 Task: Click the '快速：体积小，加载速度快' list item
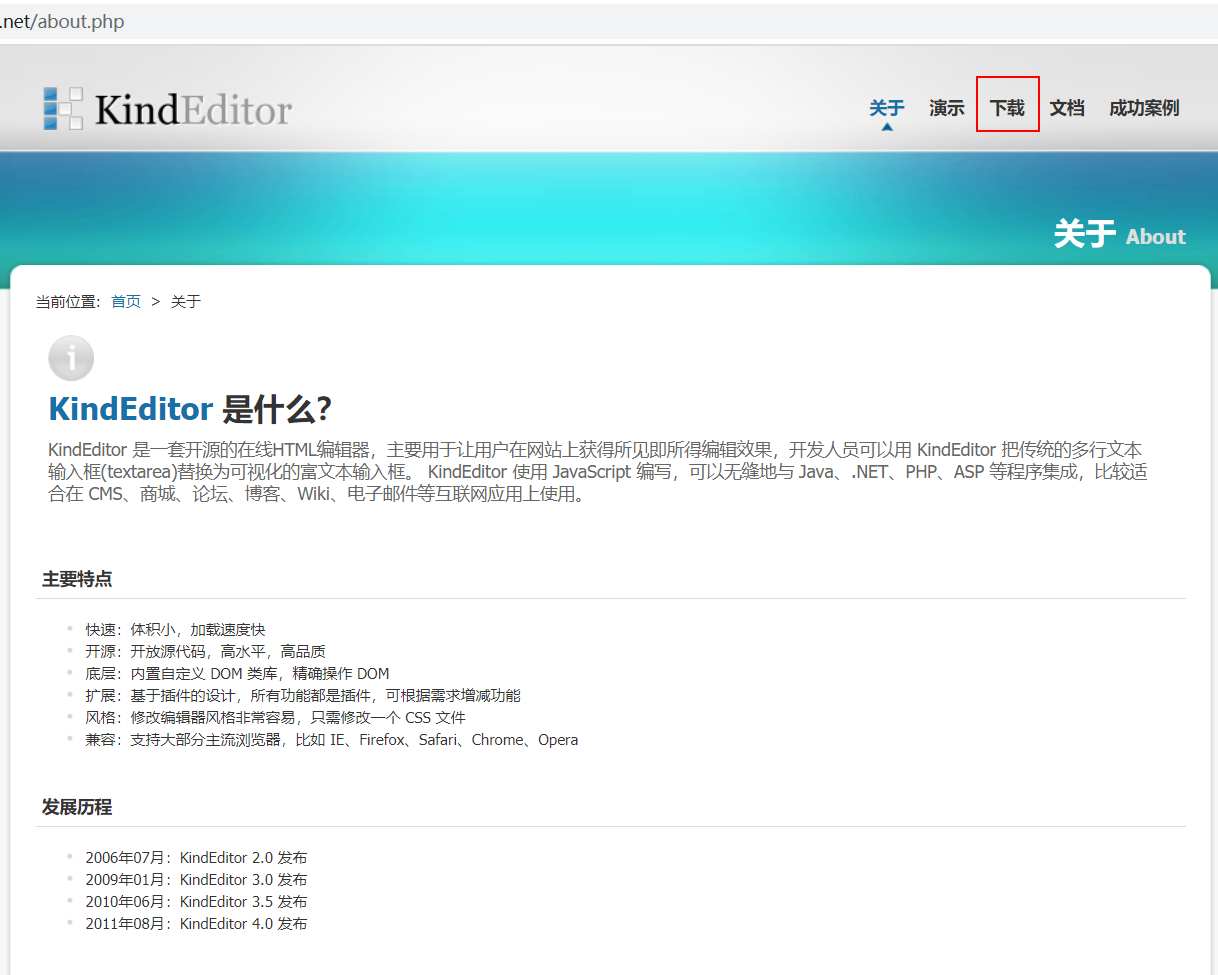[x=175, y=630]
